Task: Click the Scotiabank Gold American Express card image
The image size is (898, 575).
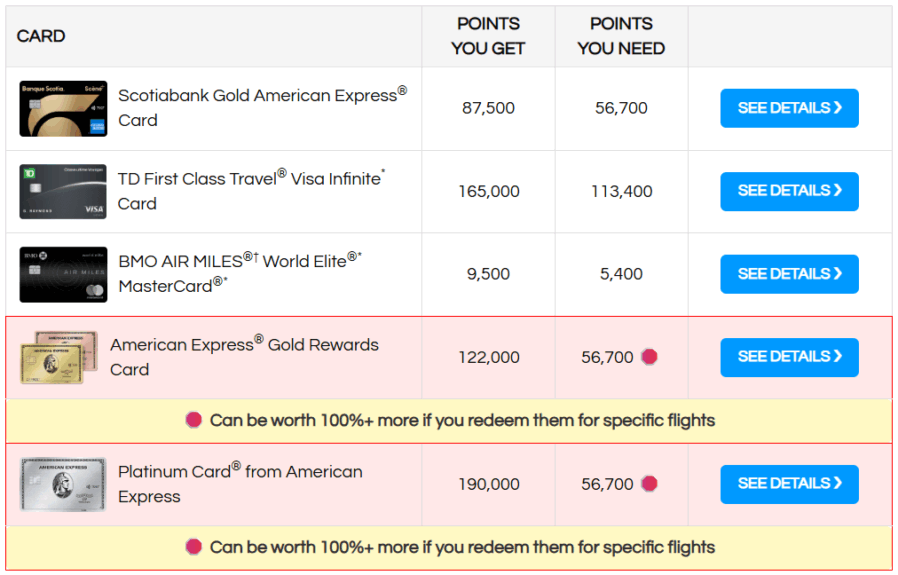Action: click(63, 108)
